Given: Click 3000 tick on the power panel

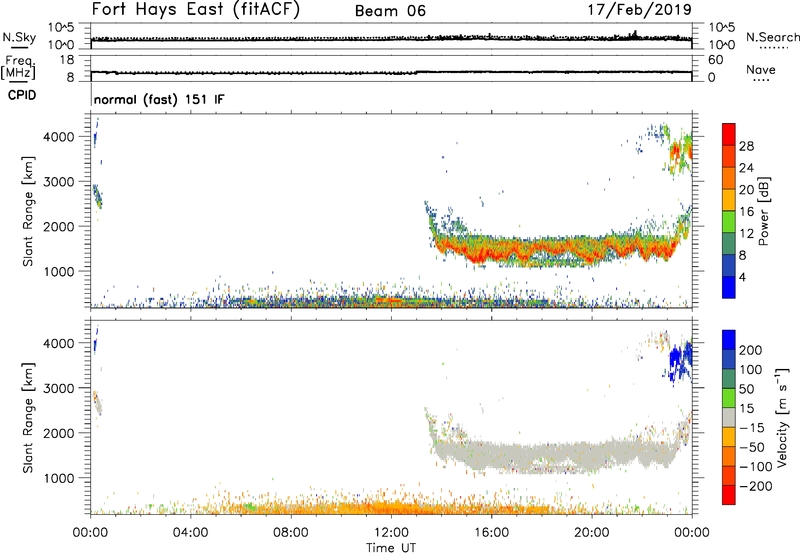Looking at the screenshot, I should pyautogui.click(x=59, y=182).
